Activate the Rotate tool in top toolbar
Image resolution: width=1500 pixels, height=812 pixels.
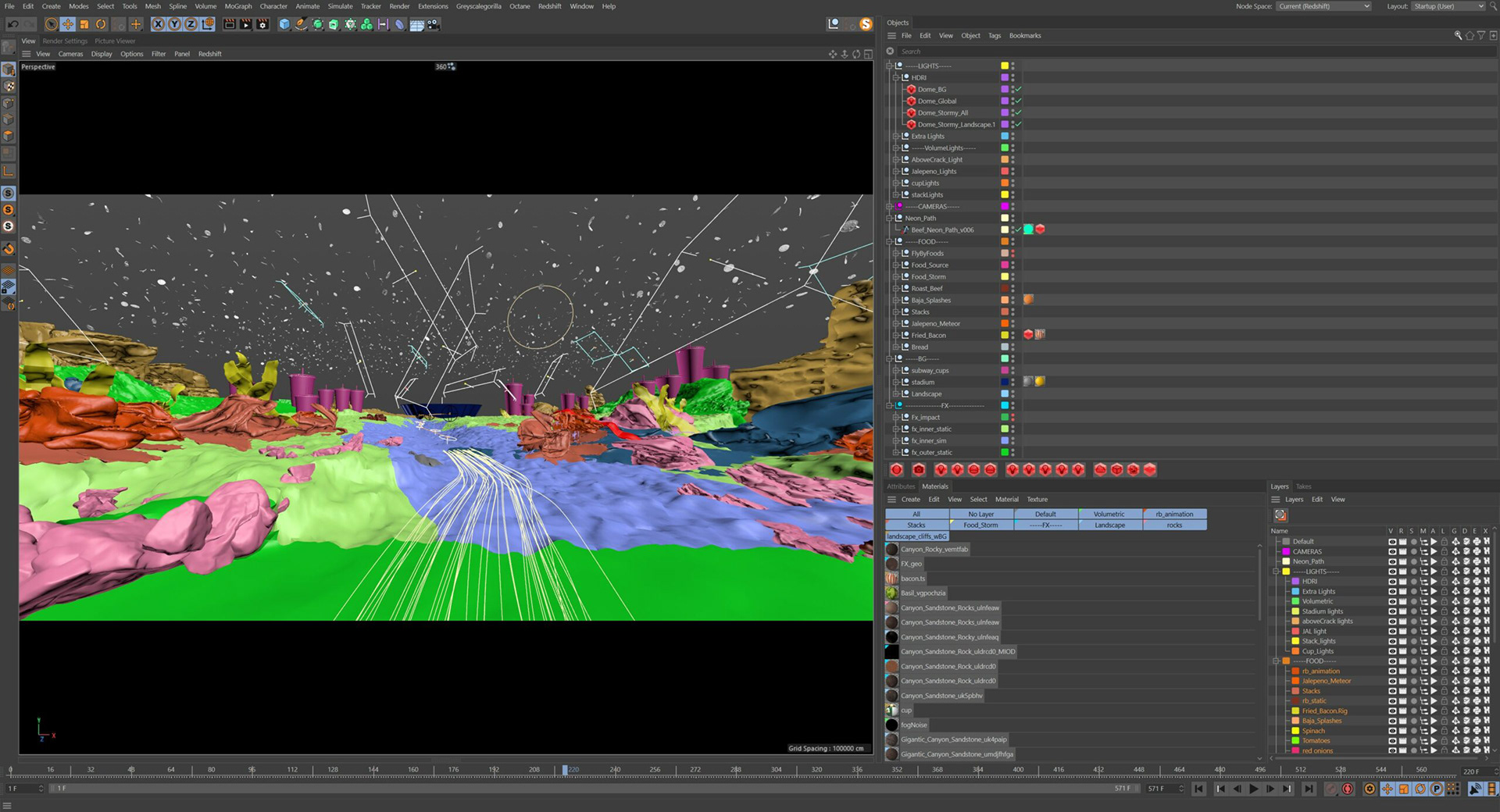tap(101, 24)
